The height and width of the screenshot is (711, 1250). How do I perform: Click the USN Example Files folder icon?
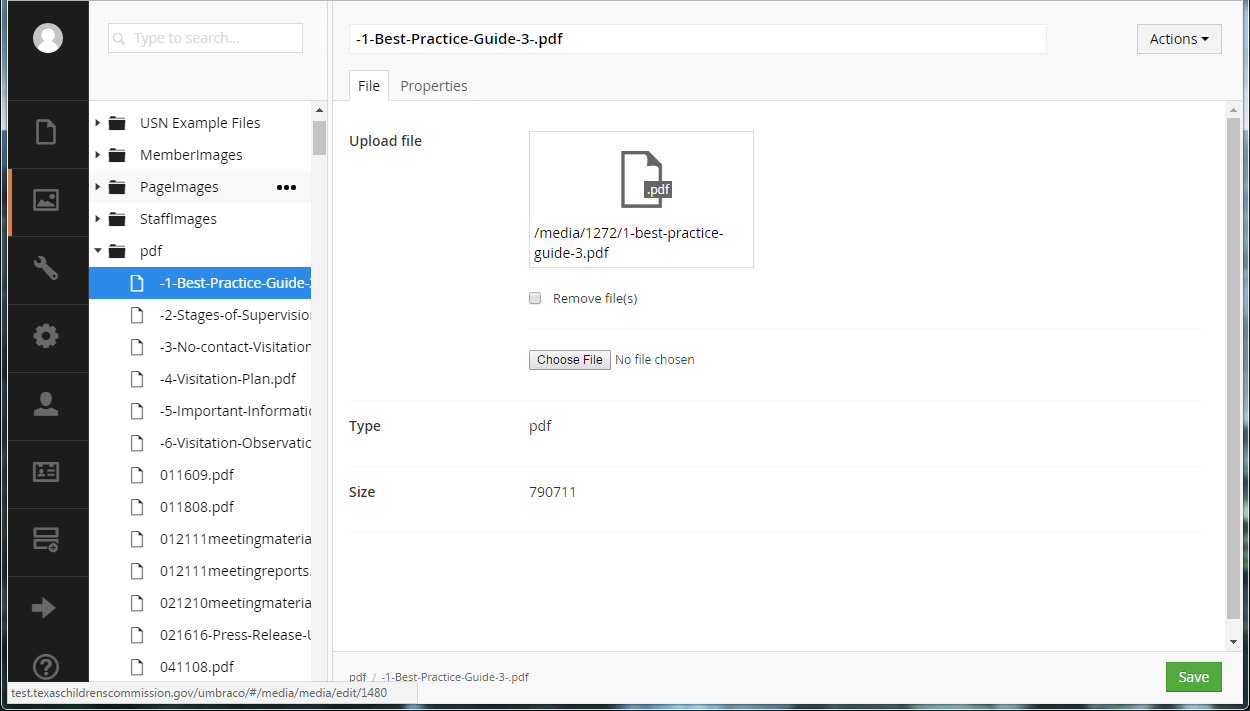(x=117, y=123)
